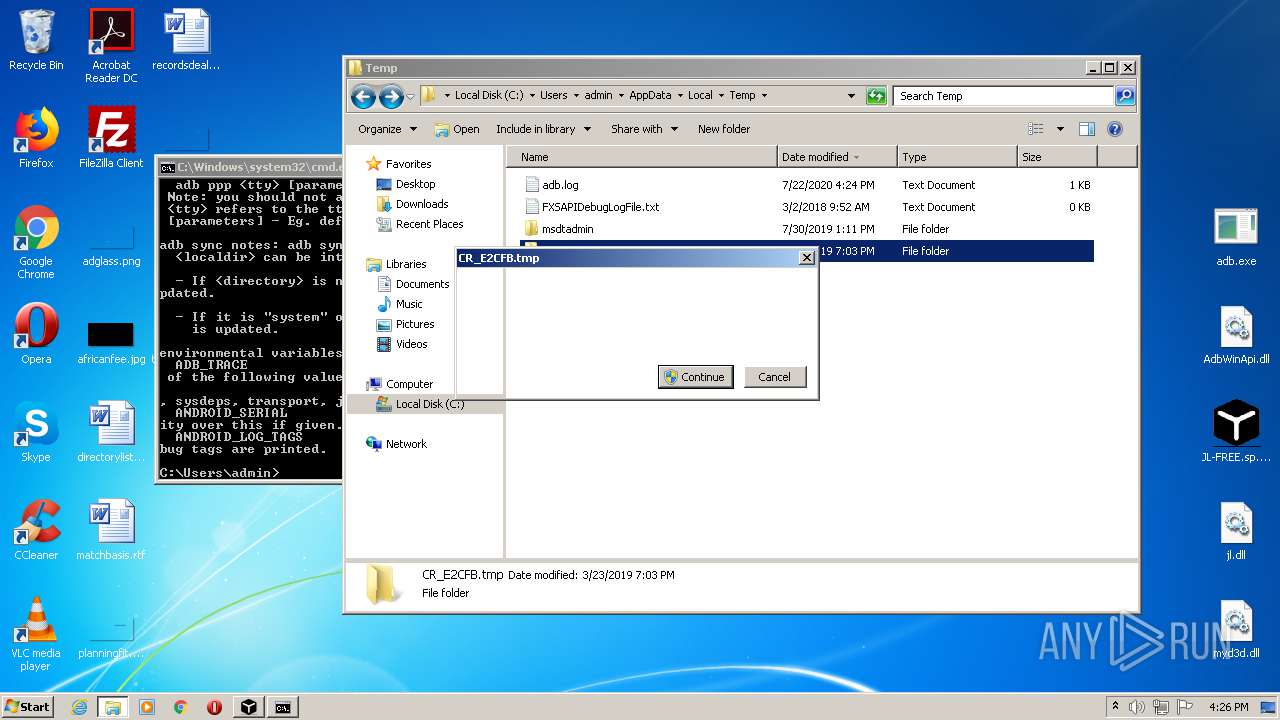1280x720 pixels.
Task: Launch Skype from desktop
Action: click(36, 432)
